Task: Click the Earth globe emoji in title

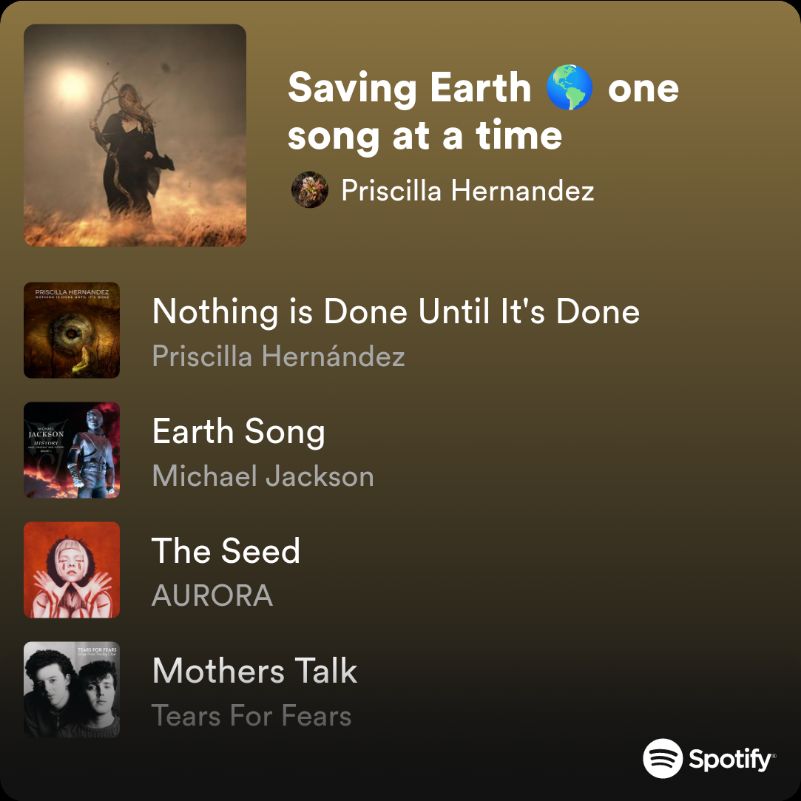Action: pos(570,89)
